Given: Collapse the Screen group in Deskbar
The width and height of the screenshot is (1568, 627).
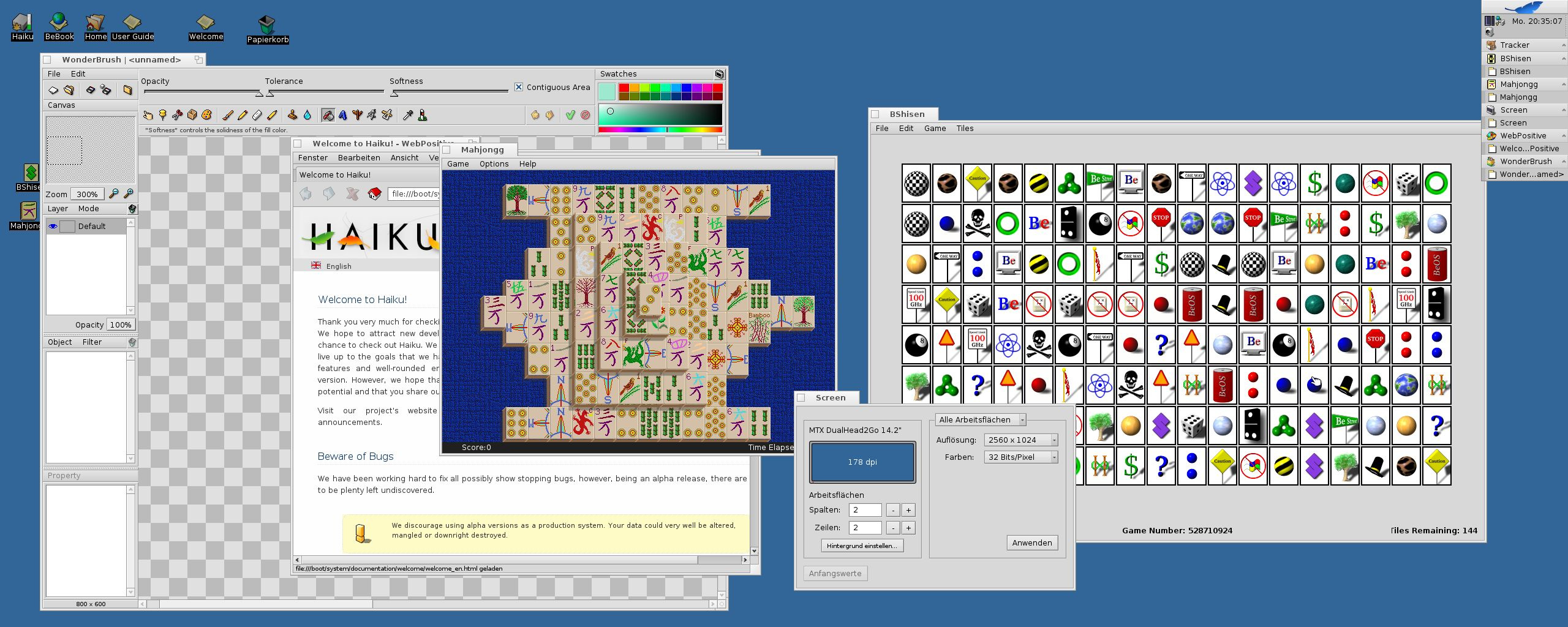Looking at the screenshot, I should tap(1562, 110).
